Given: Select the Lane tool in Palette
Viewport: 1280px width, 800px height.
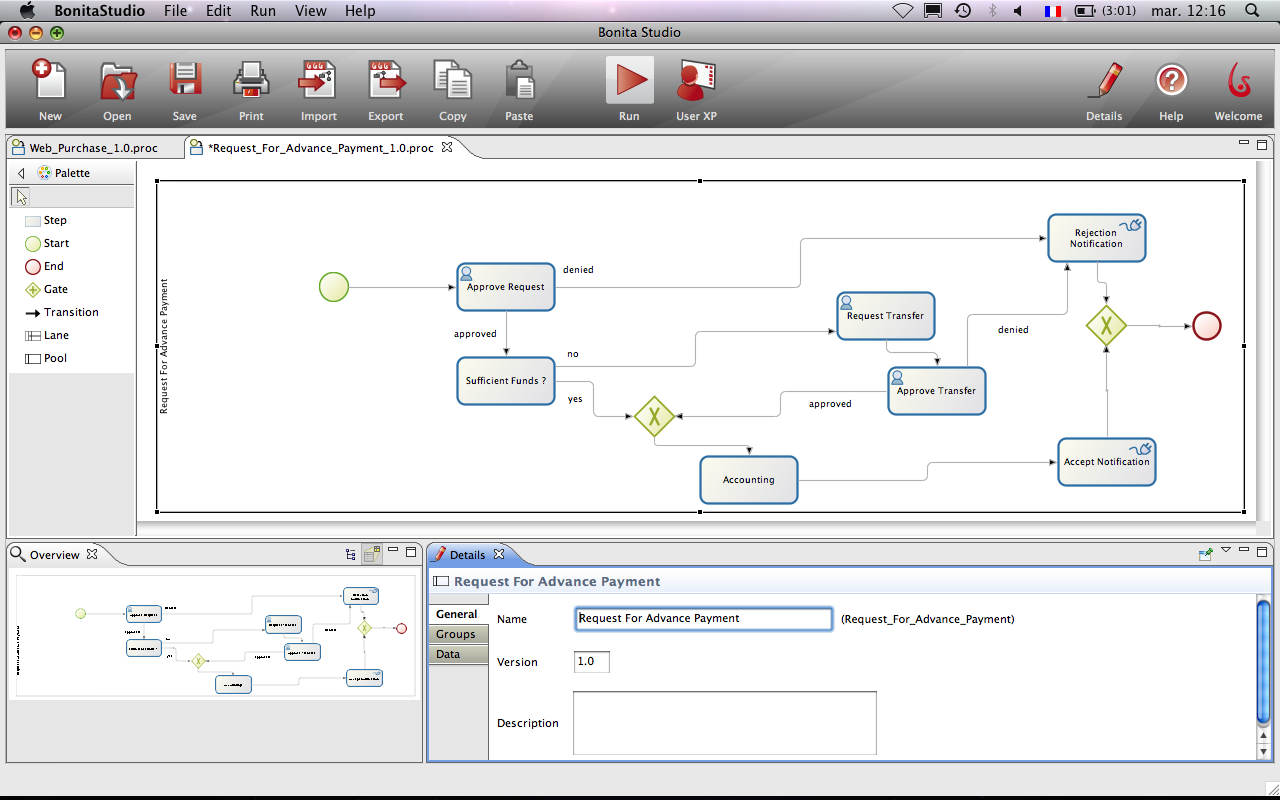Looking at the screenshot, I should [46, 335].
